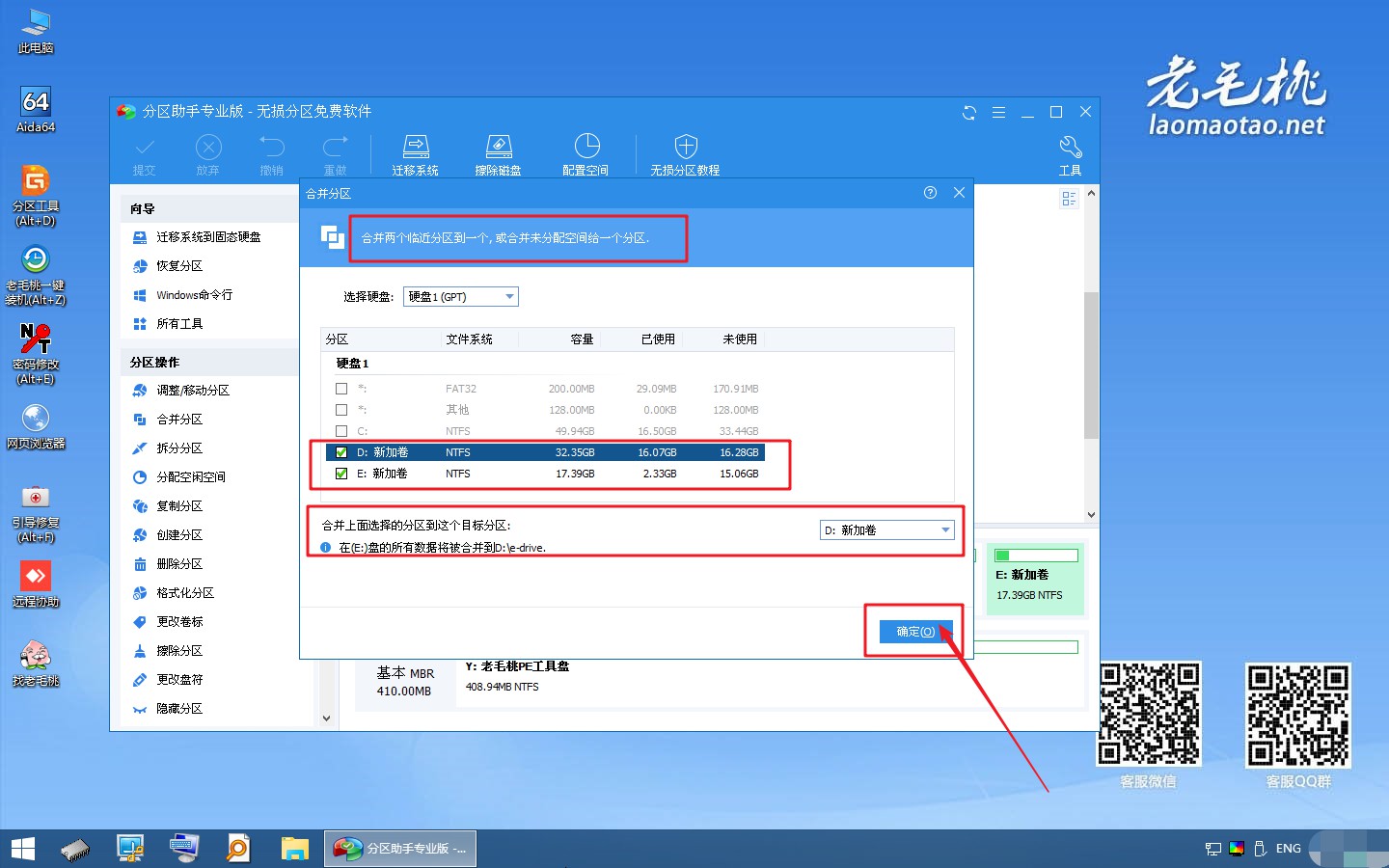Image resolution: width=1389 pixels, height=868 pixels.
Task: Open 老毛桃一键装机 desktop shortcut
Action: coord(36,275)
